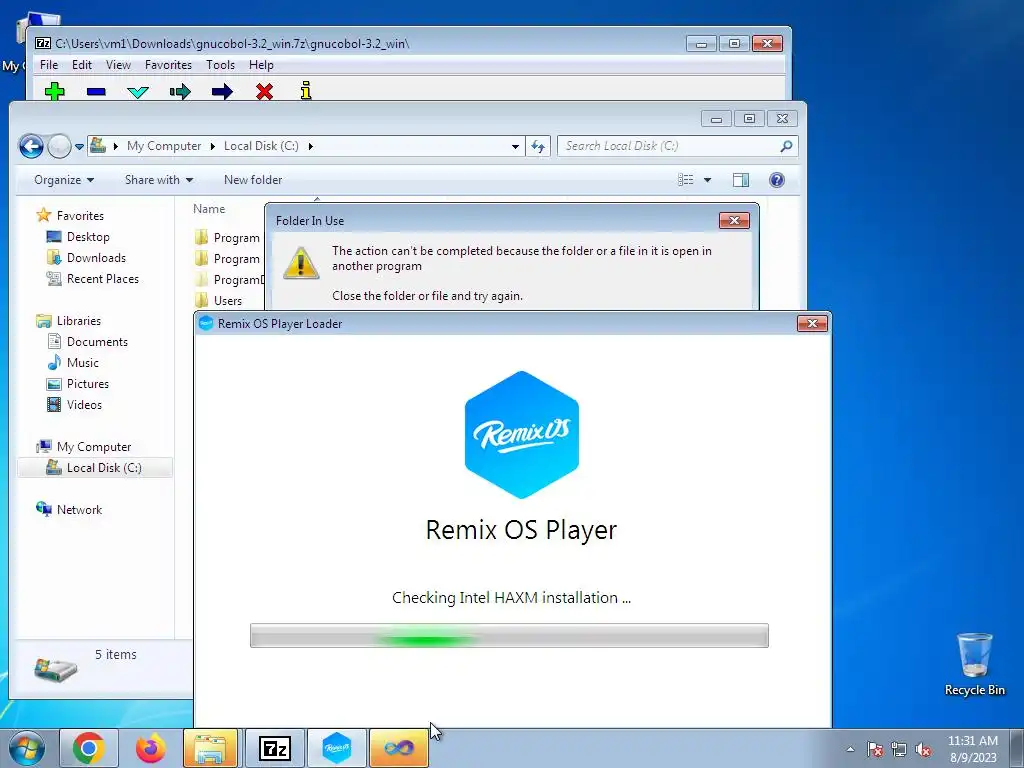Click the search magnifier icon in Explorer
The width and height of the screenshot is (1024, 768).
(786, 146)
